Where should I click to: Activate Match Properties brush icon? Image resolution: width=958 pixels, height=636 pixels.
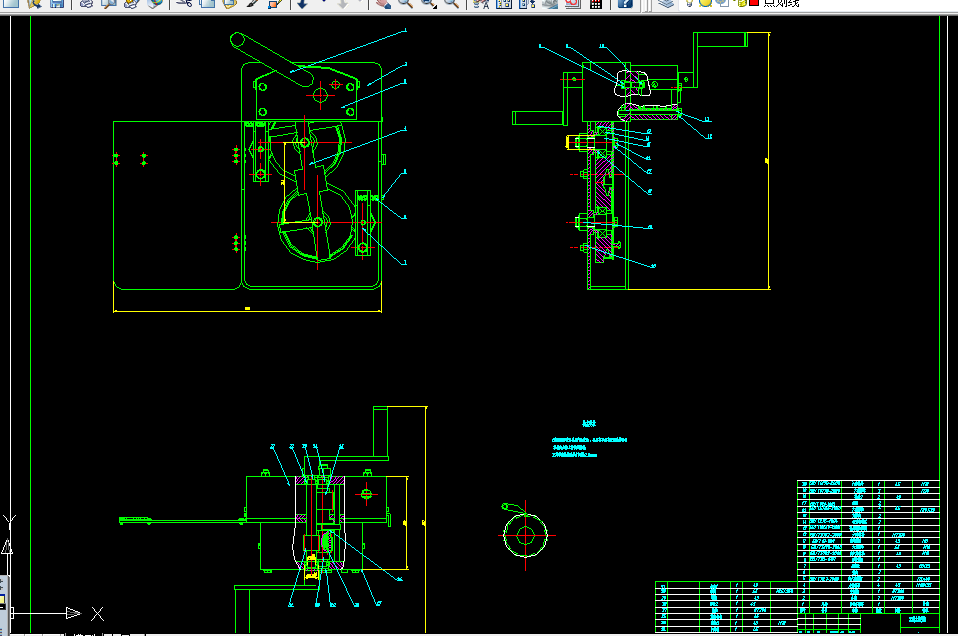(x=252, y=3)
